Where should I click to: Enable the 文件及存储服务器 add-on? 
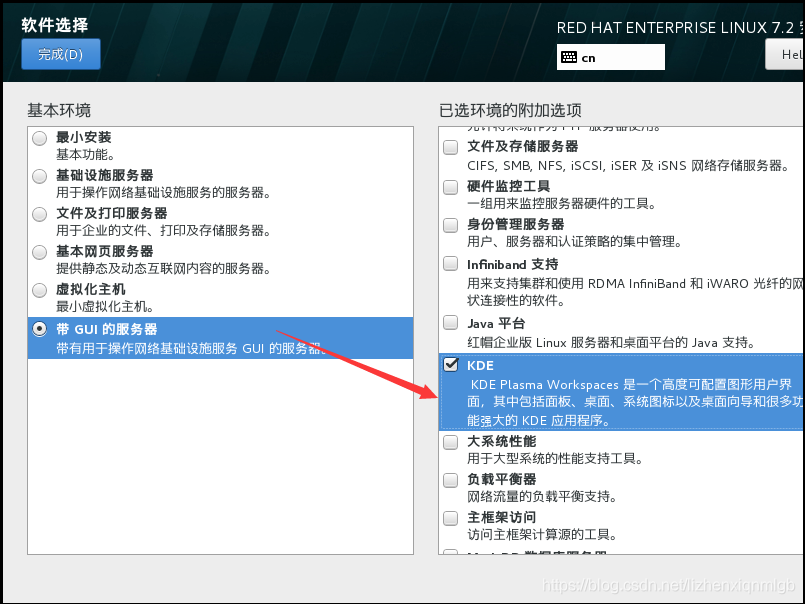450,146
